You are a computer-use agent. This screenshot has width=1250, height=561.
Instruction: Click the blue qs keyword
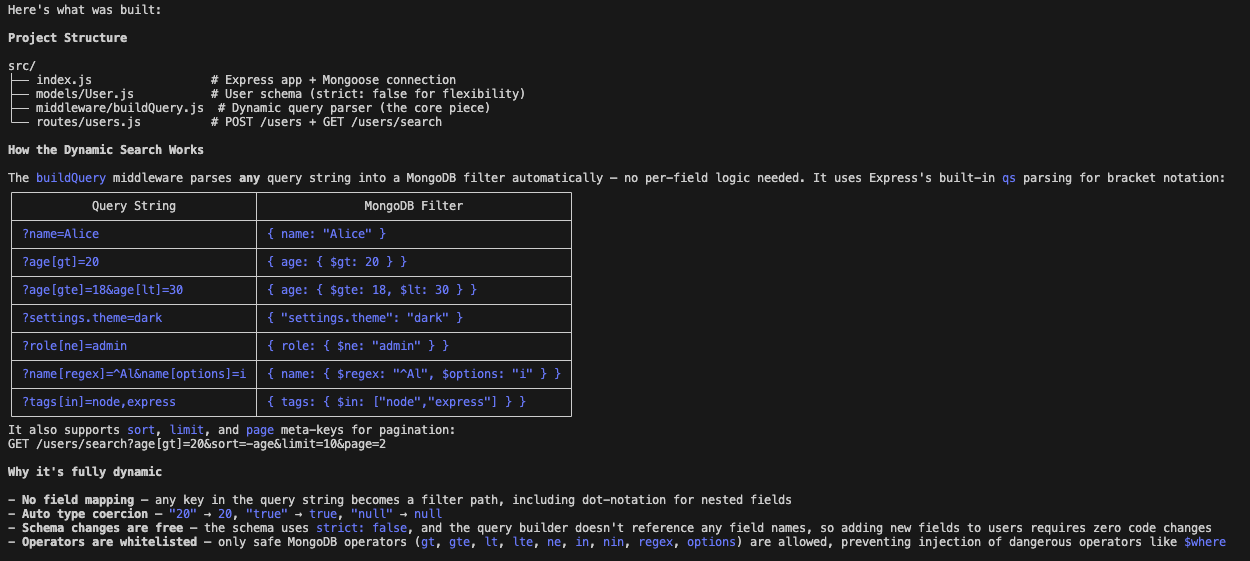coord(1008,178)
